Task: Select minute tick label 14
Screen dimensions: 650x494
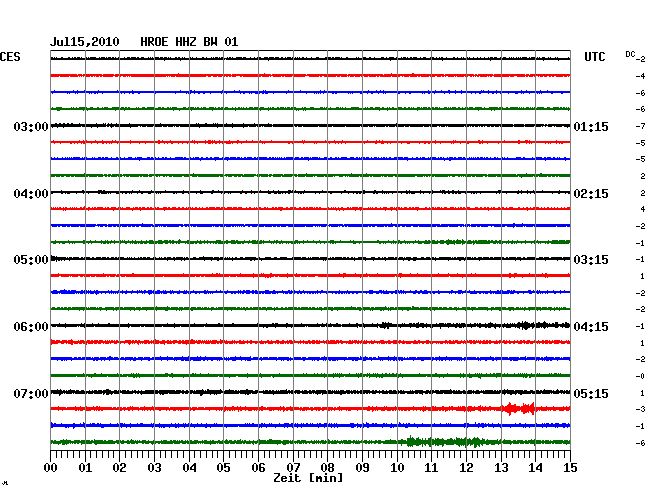Action: pyautogui.click(x=535, y=467)
